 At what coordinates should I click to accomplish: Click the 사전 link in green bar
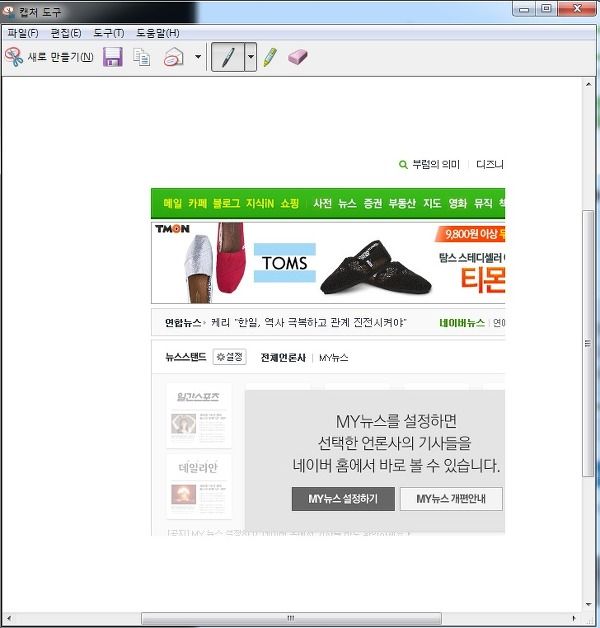tap(322, 203)
